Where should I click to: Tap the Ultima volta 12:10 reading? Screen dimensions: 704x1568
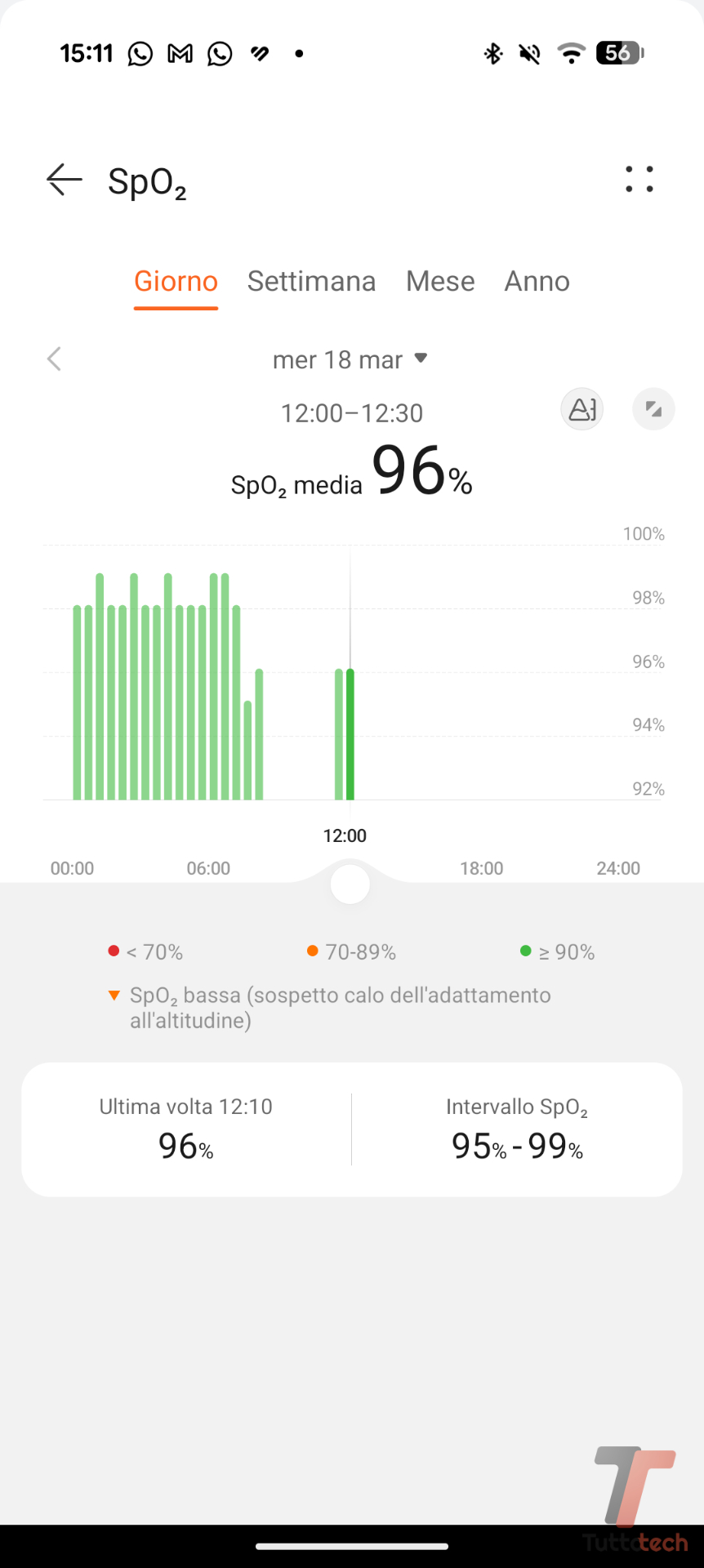click(186, 1130)
